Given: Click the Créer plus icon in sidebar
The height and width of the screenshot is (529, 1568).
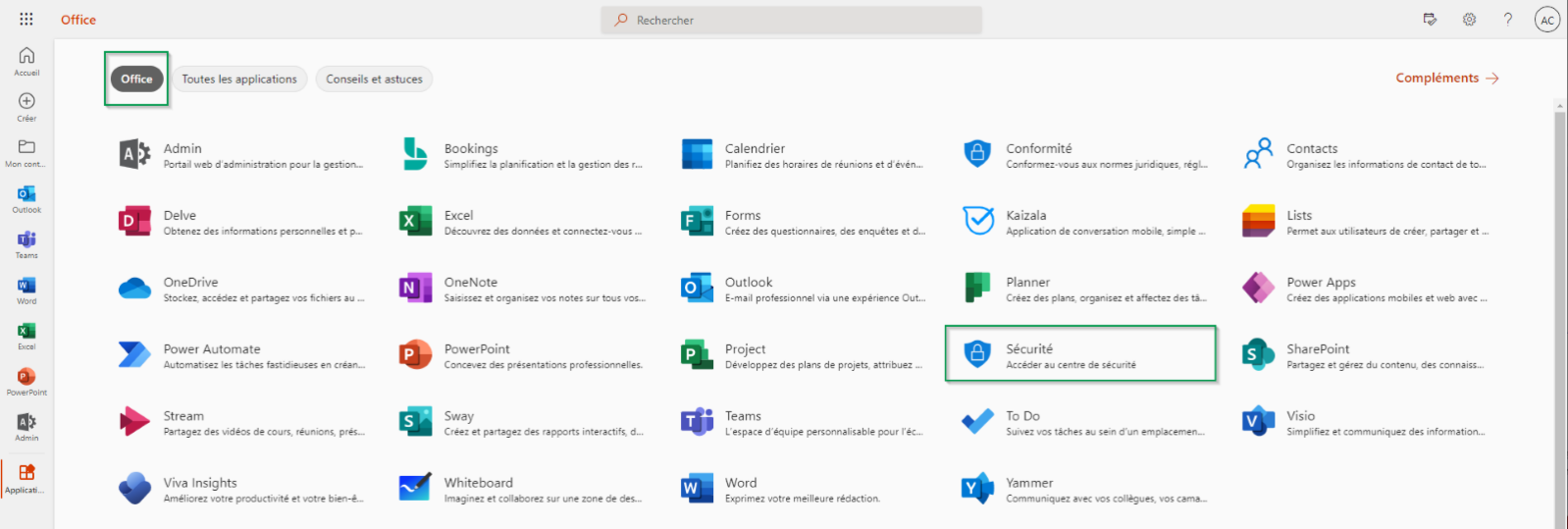Looking at the screenshot, I should [26, 102].
